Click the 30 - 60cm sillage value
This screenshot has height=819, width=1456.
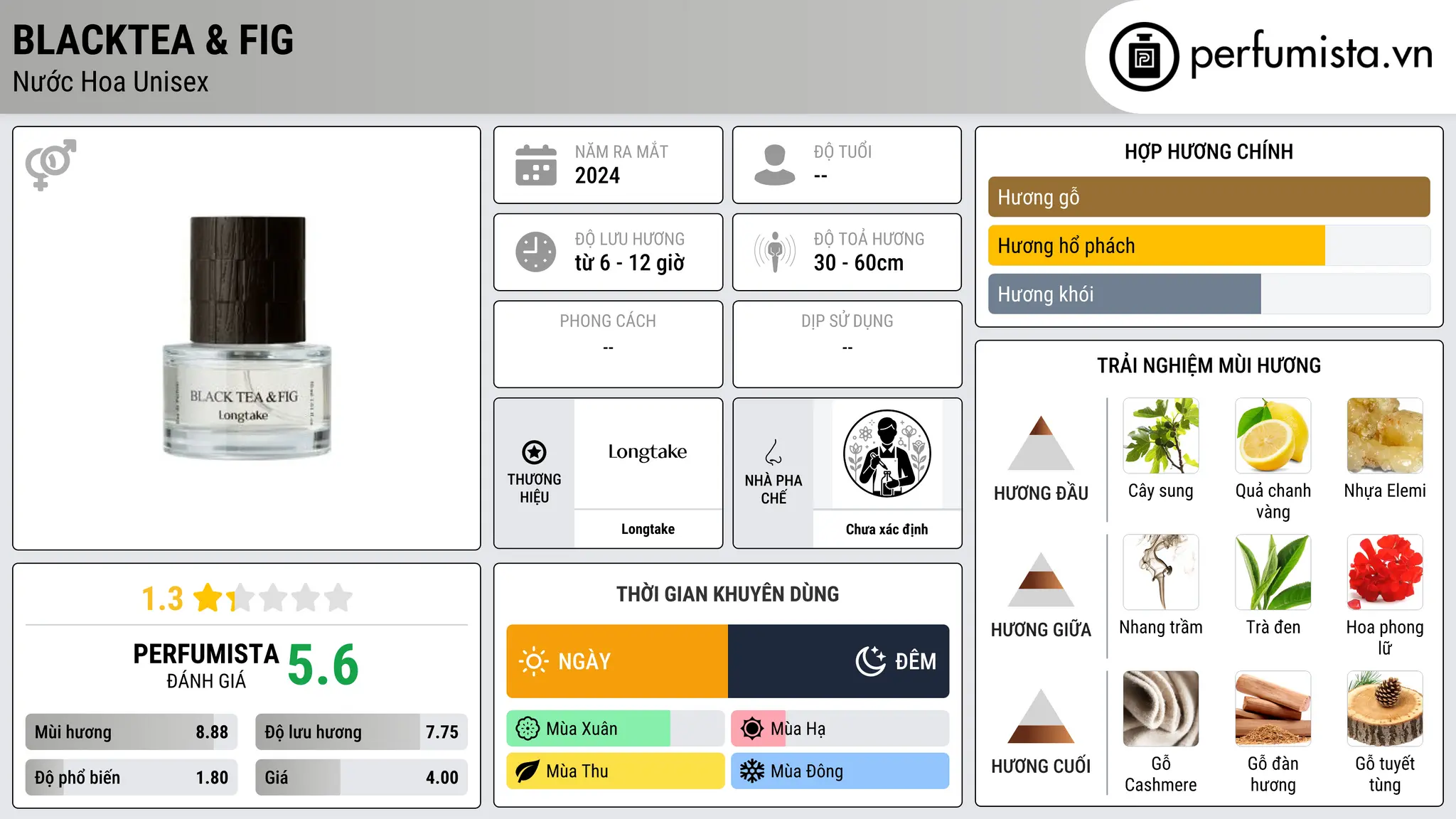point(858,263)
